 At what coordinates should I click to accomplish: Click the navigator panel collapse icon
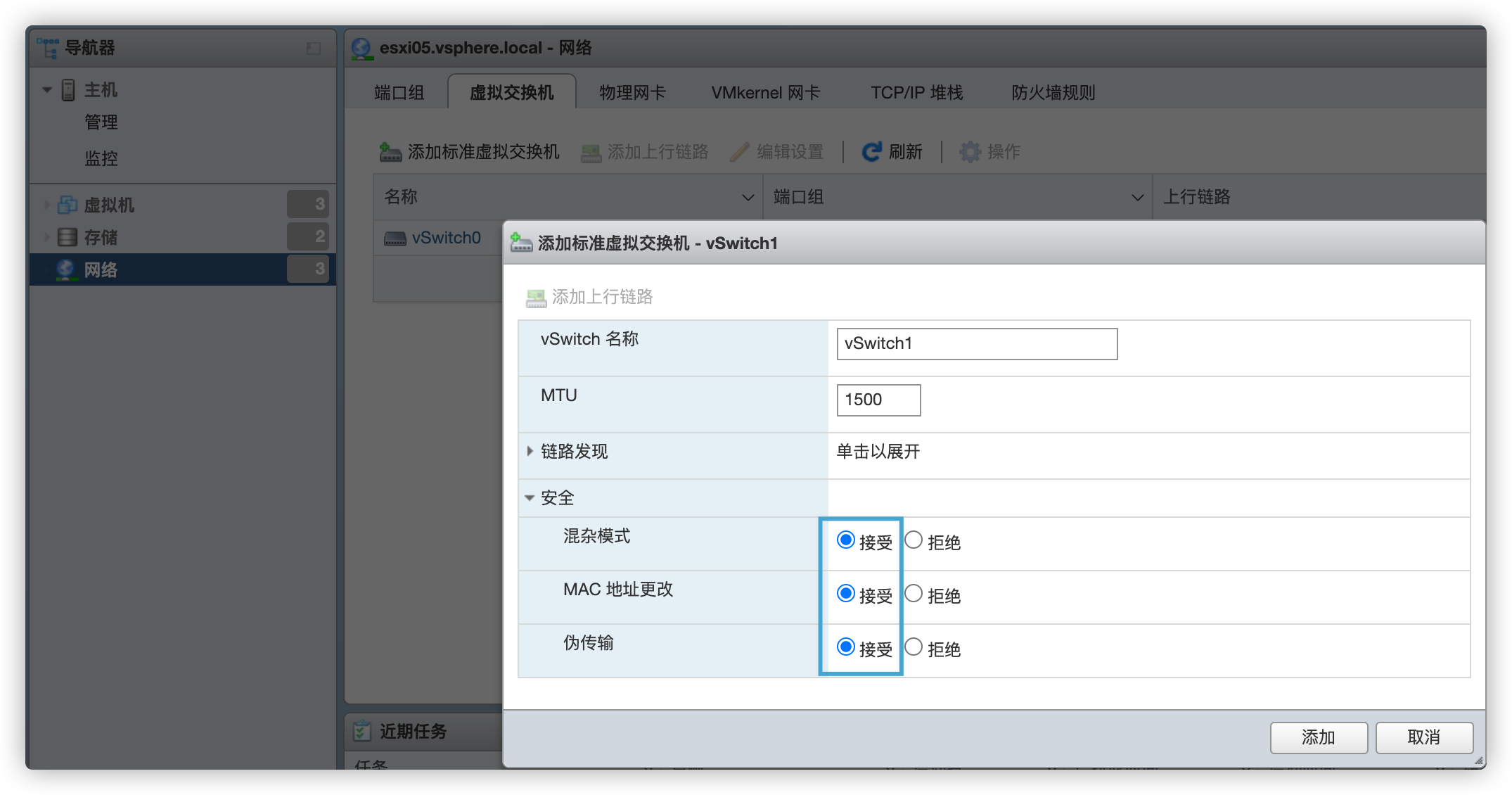314,48
